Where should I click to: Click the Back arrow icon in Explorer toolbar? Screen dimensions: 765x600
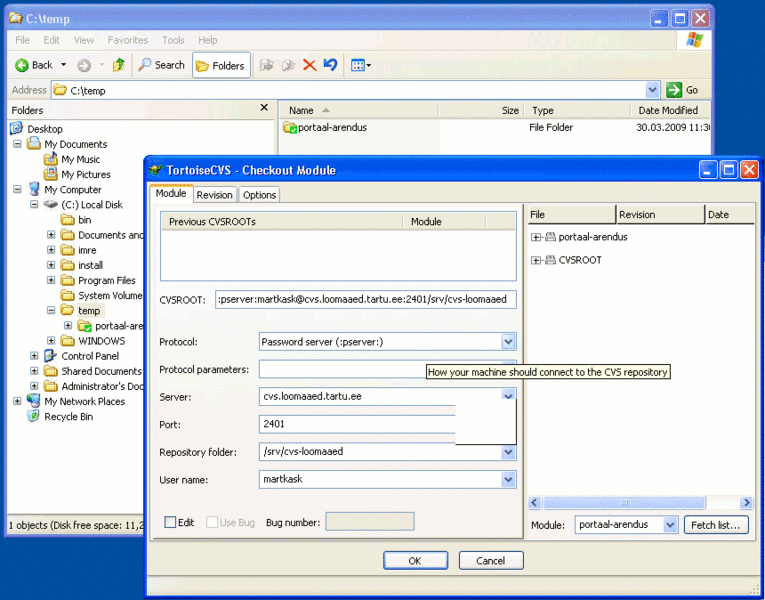[22, 65]
